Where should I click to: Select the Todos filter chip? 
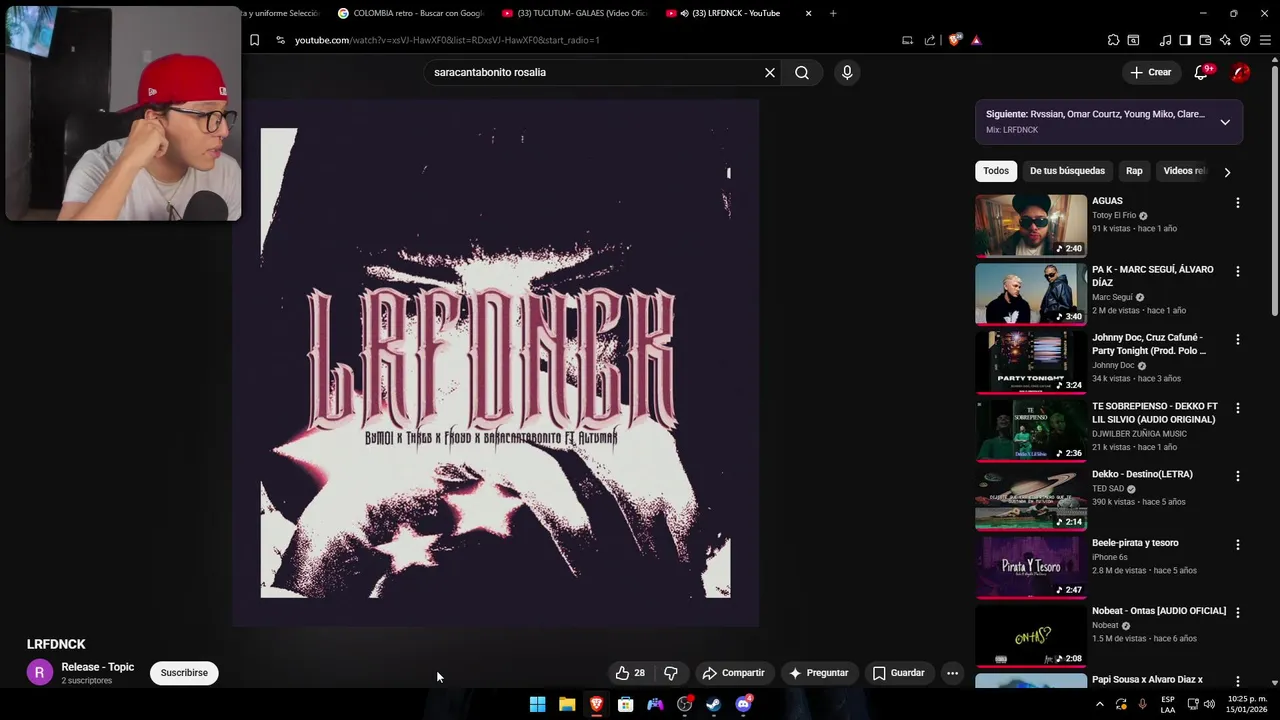[996, 171]
